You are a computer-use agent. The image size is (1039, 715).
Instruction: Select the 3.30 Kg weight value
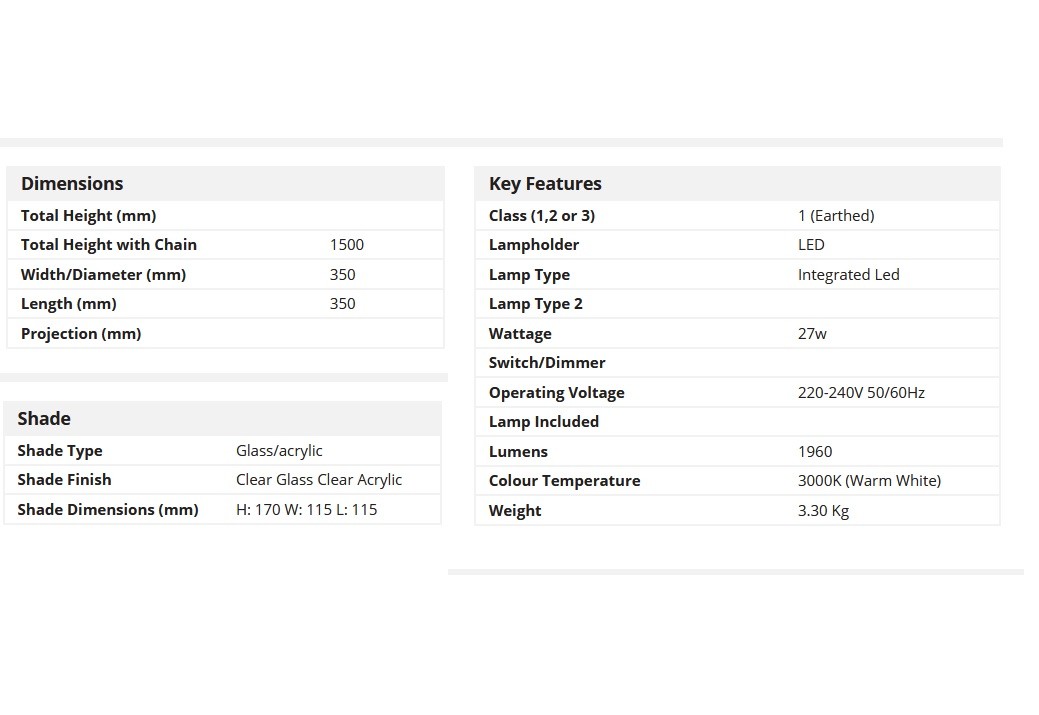coord(824,510)
